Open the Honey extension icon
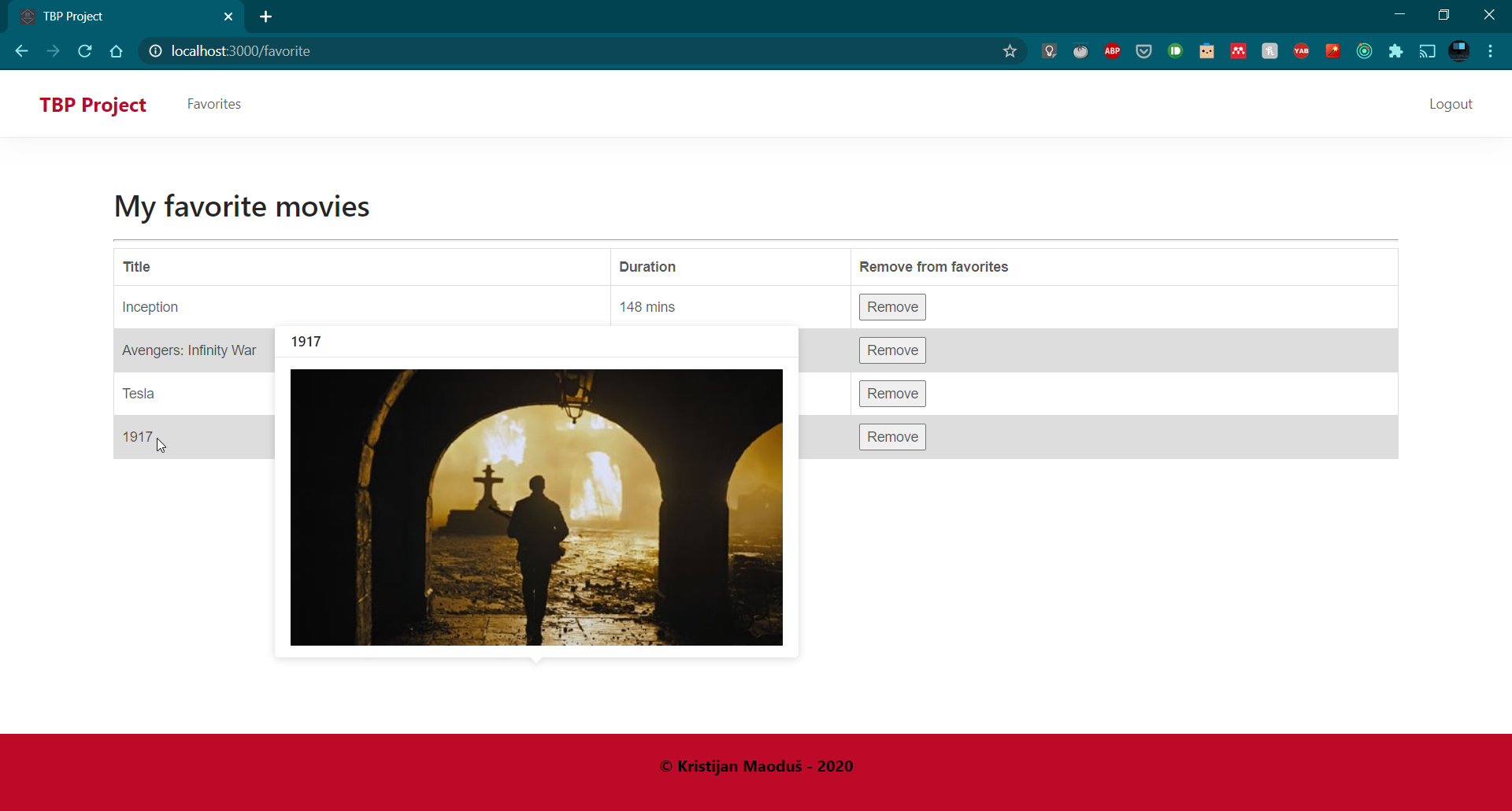 tap(1269, 51)
